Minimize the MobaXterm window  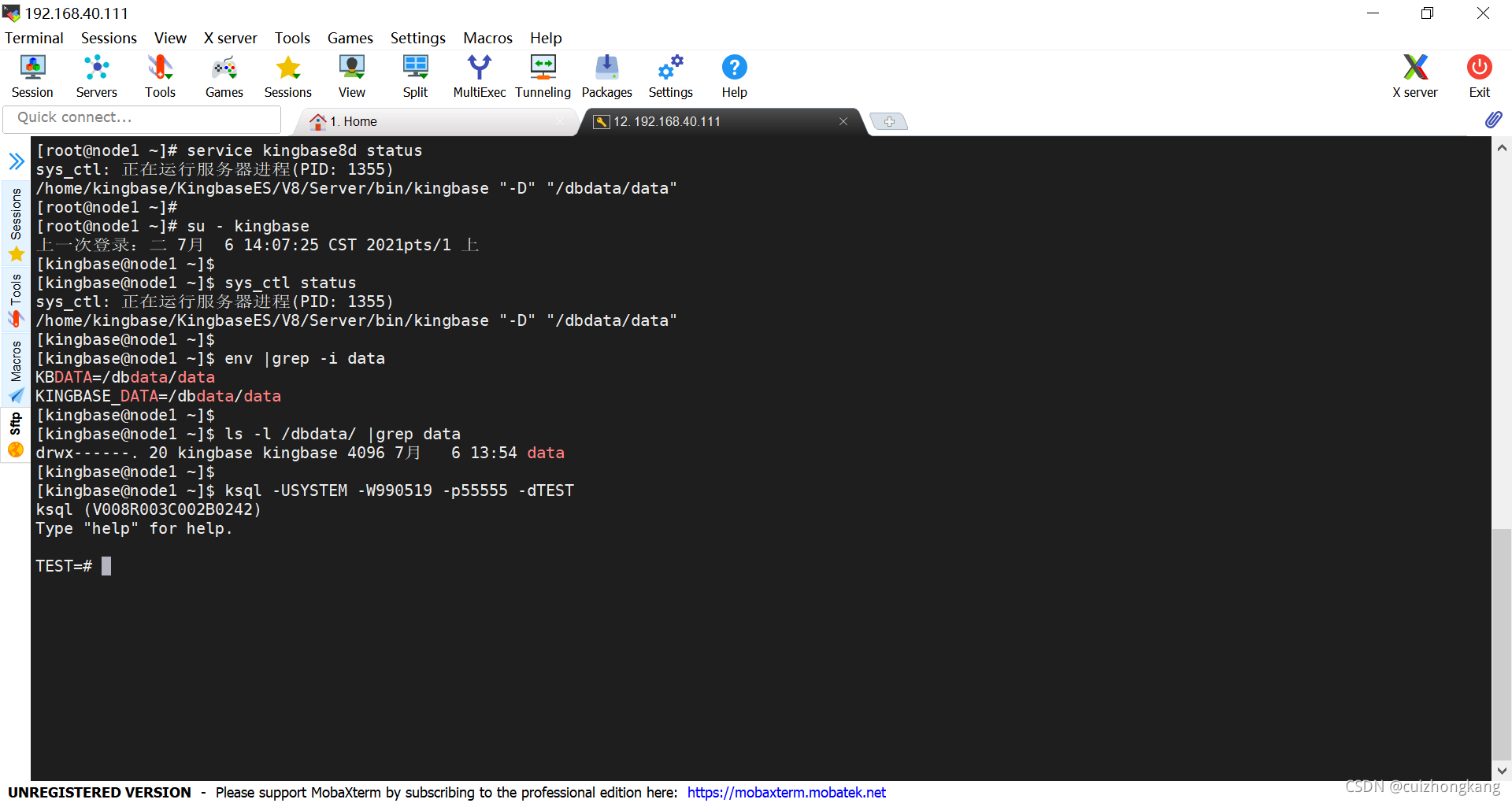point(1373,13)
